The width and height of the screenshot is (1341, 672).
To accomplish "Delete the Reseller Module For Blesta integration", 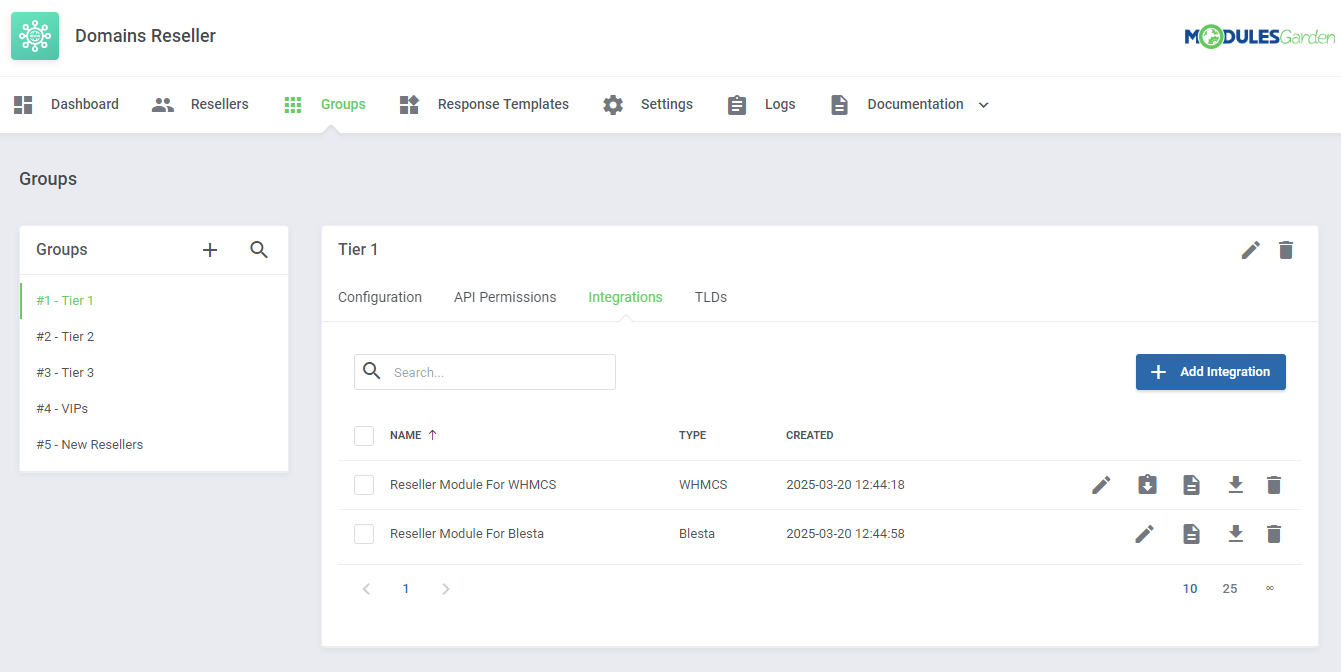I will [1274, 533].
